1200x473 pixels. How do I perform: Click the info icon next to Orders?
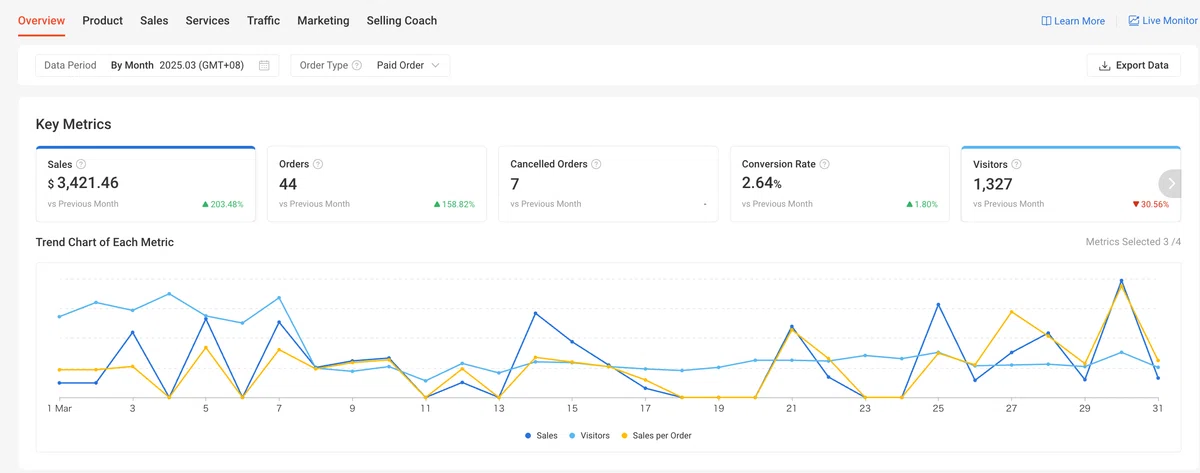pos(317,164)
